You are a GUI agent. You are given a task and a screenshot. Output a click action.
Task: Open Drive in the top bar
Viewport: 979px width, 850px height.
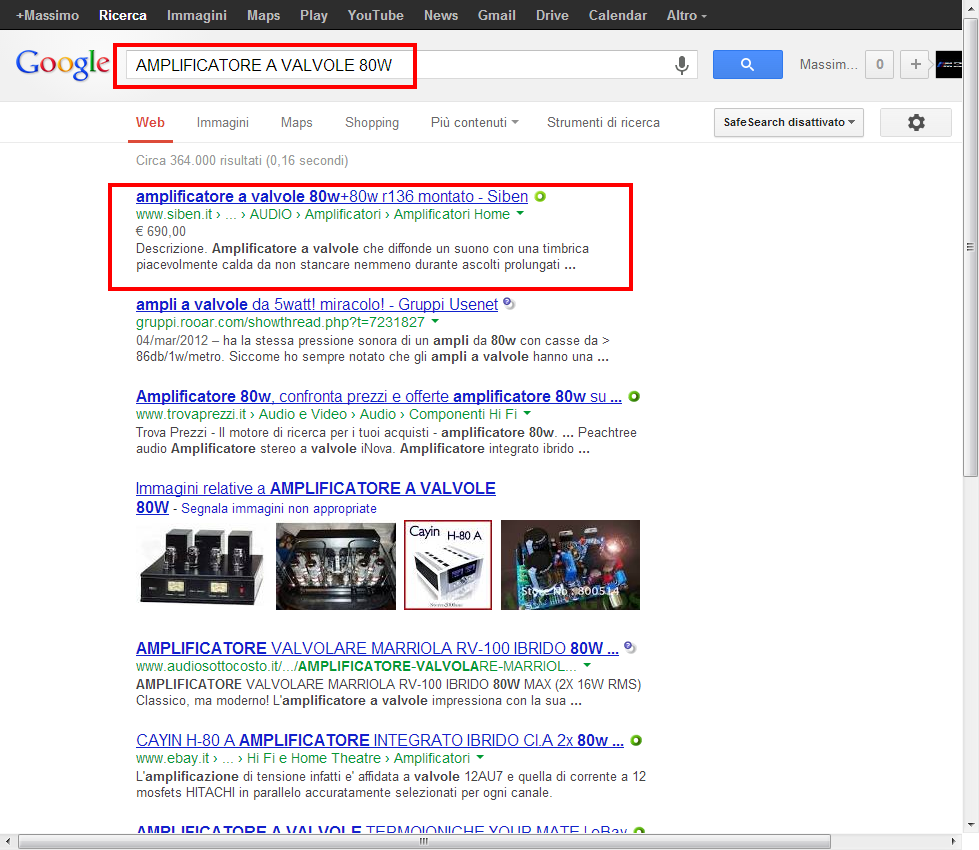coord(552,15)
